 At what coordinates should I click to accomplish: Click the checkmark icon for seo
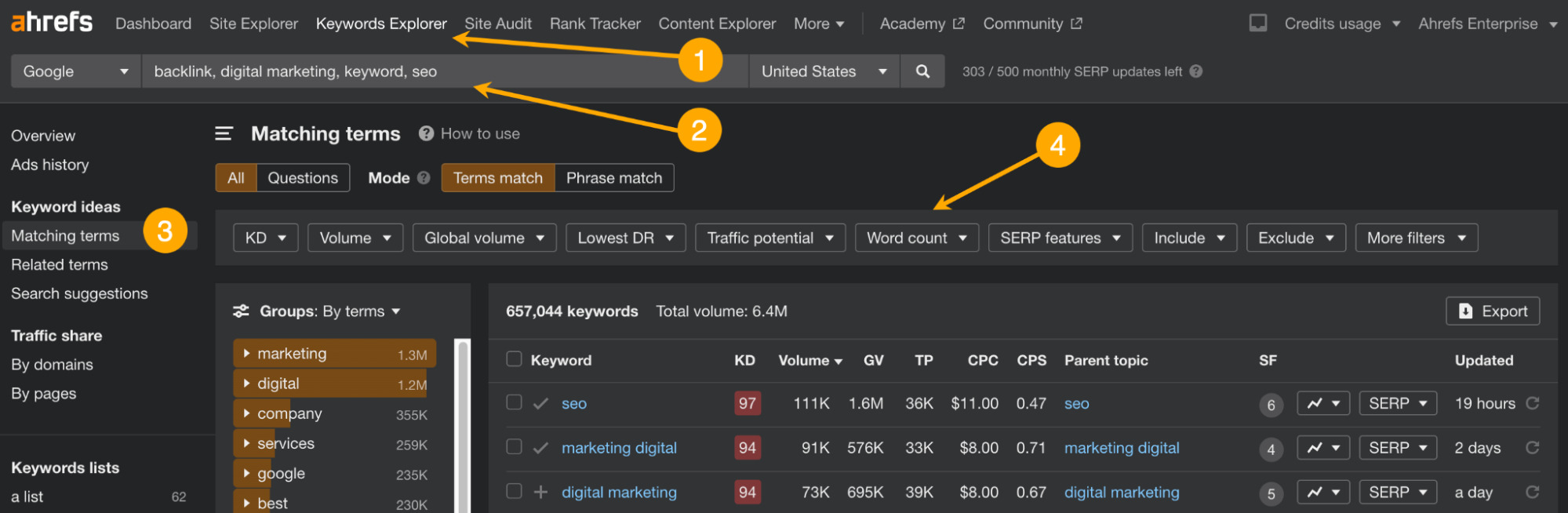click(x=540, y=403)
